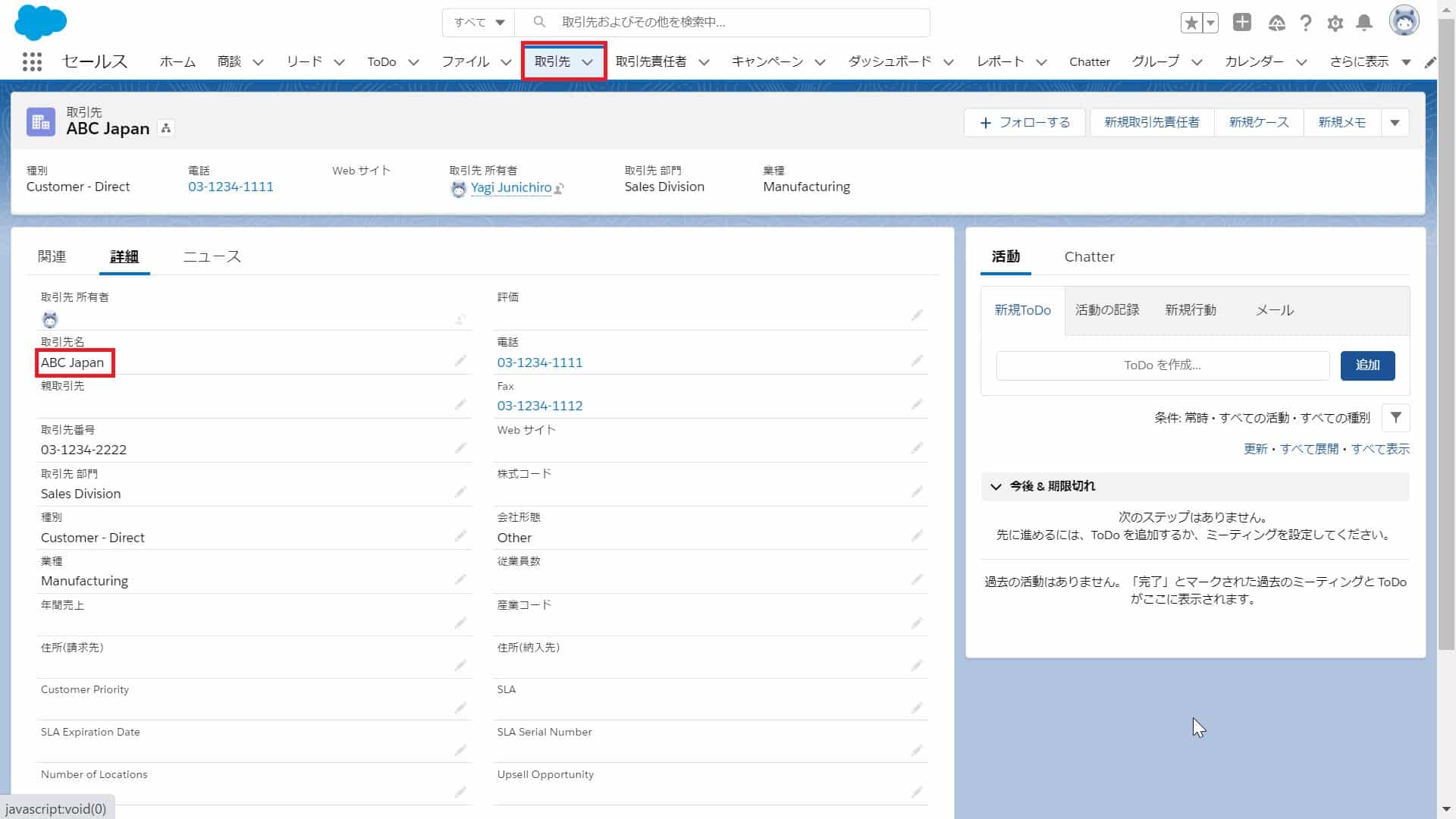Switch to the Chatter activity tab
The height and width of the screenshot is (819, 1456).
click(1089, 256)
